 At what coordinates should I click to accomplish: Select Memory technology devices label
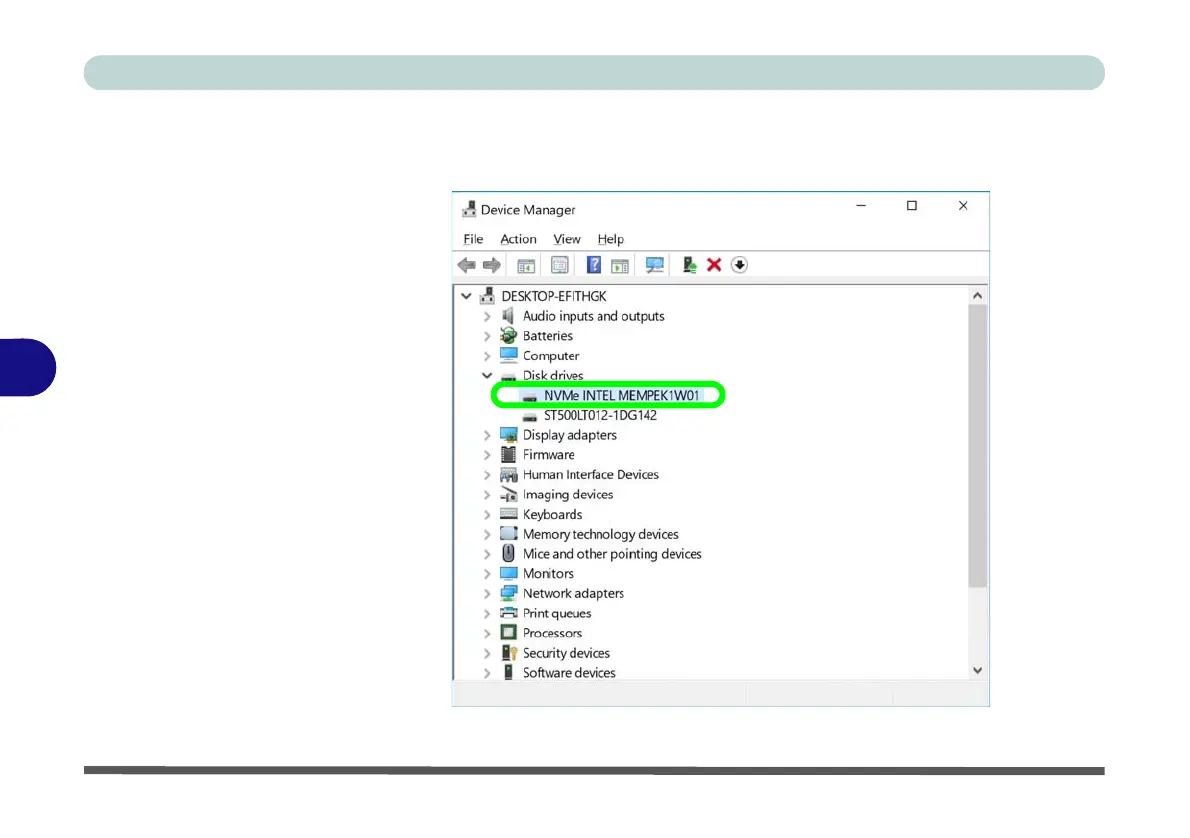600,534
